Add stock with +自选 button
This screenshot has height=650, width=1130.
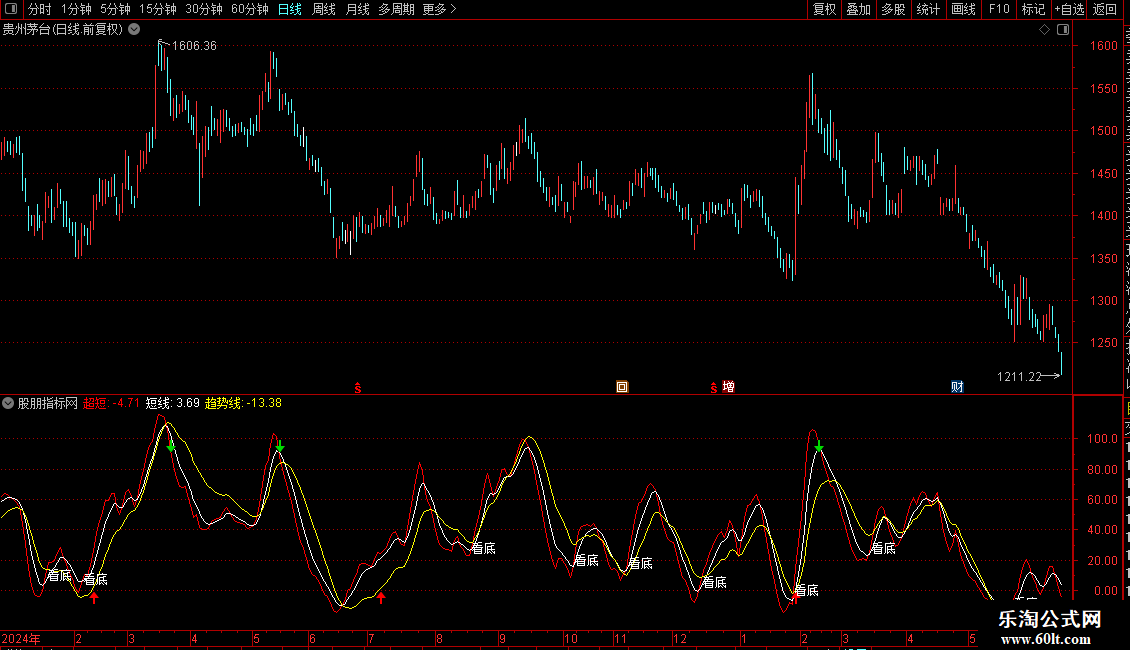click(x=1069, y=9)
